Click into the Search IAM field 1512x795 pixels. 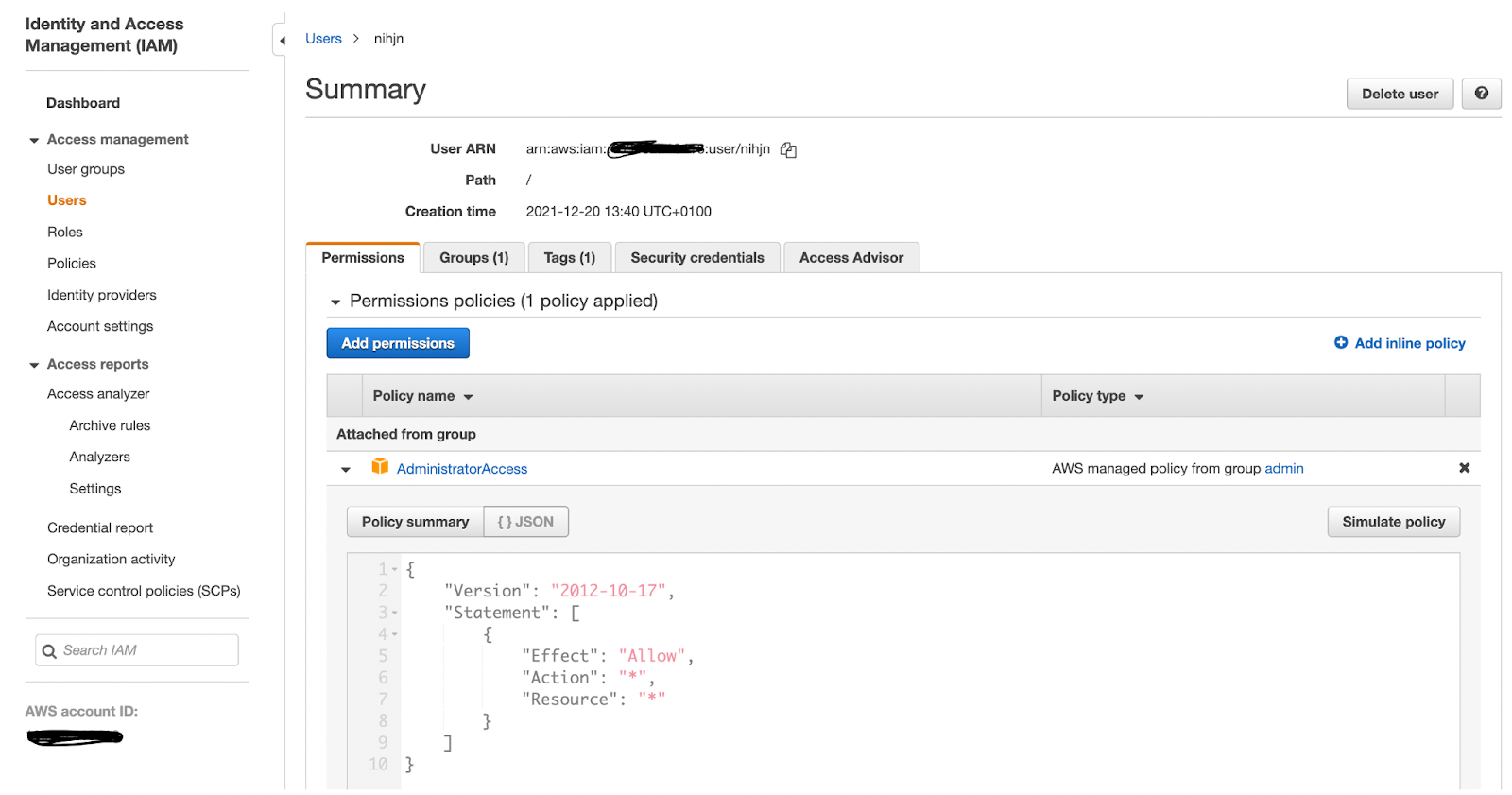coord(137,650)
